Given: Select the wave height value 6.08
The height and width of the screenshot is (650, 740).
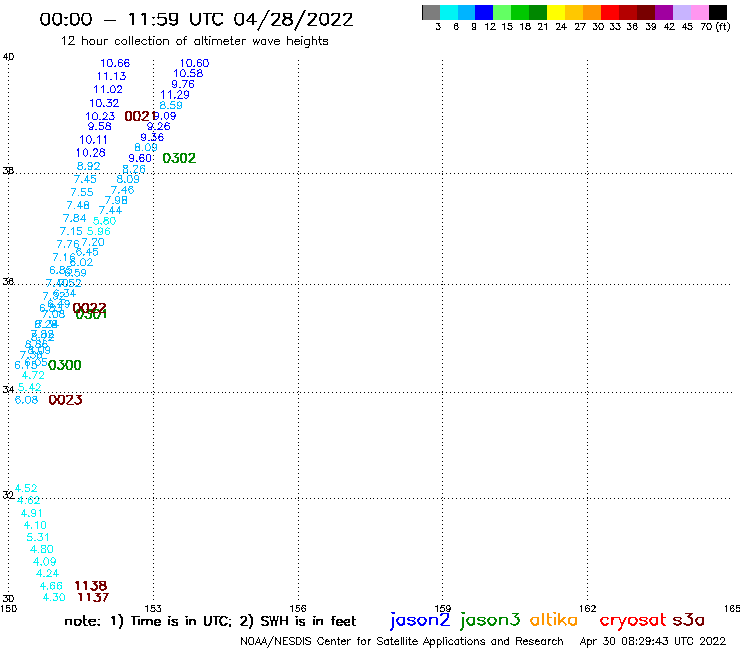Looking at the screenshot, I should pyautogui.click(x=26, y=400).
